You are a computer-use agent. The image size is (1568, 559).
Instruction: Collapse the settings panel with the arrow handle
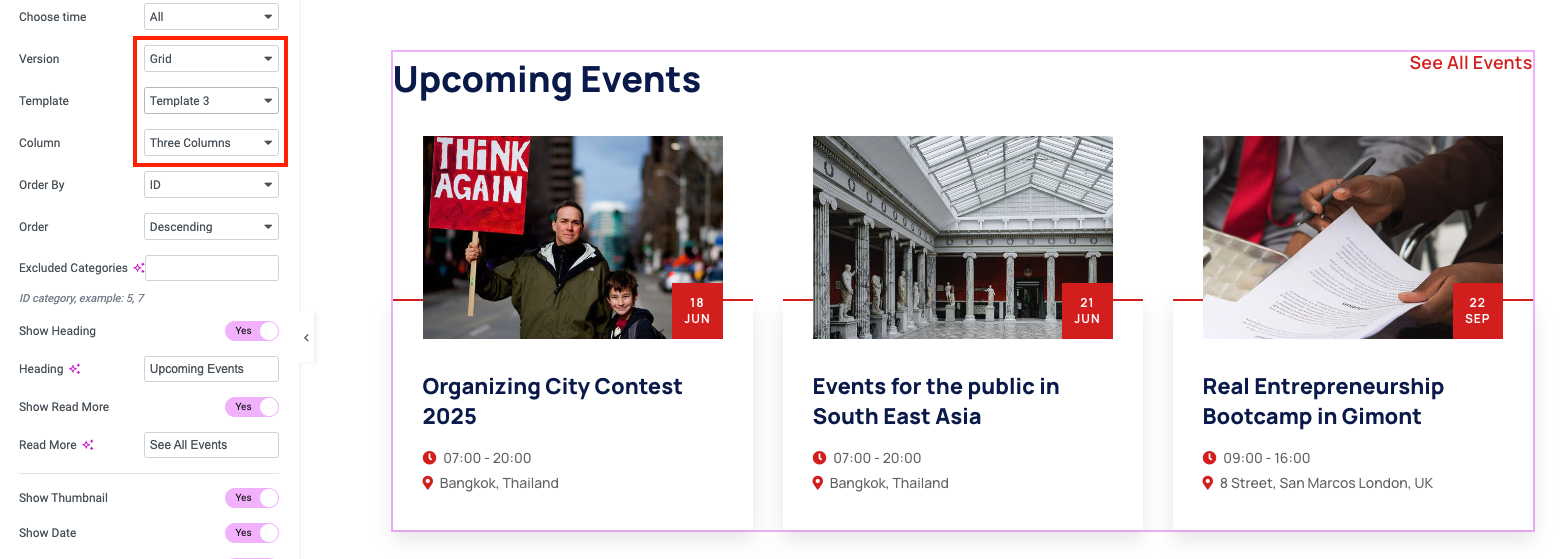tap(306, 338)
